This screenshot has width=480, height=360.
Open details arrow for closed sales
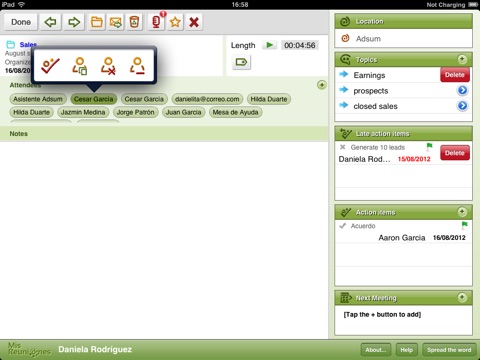(x=462, y=106)
